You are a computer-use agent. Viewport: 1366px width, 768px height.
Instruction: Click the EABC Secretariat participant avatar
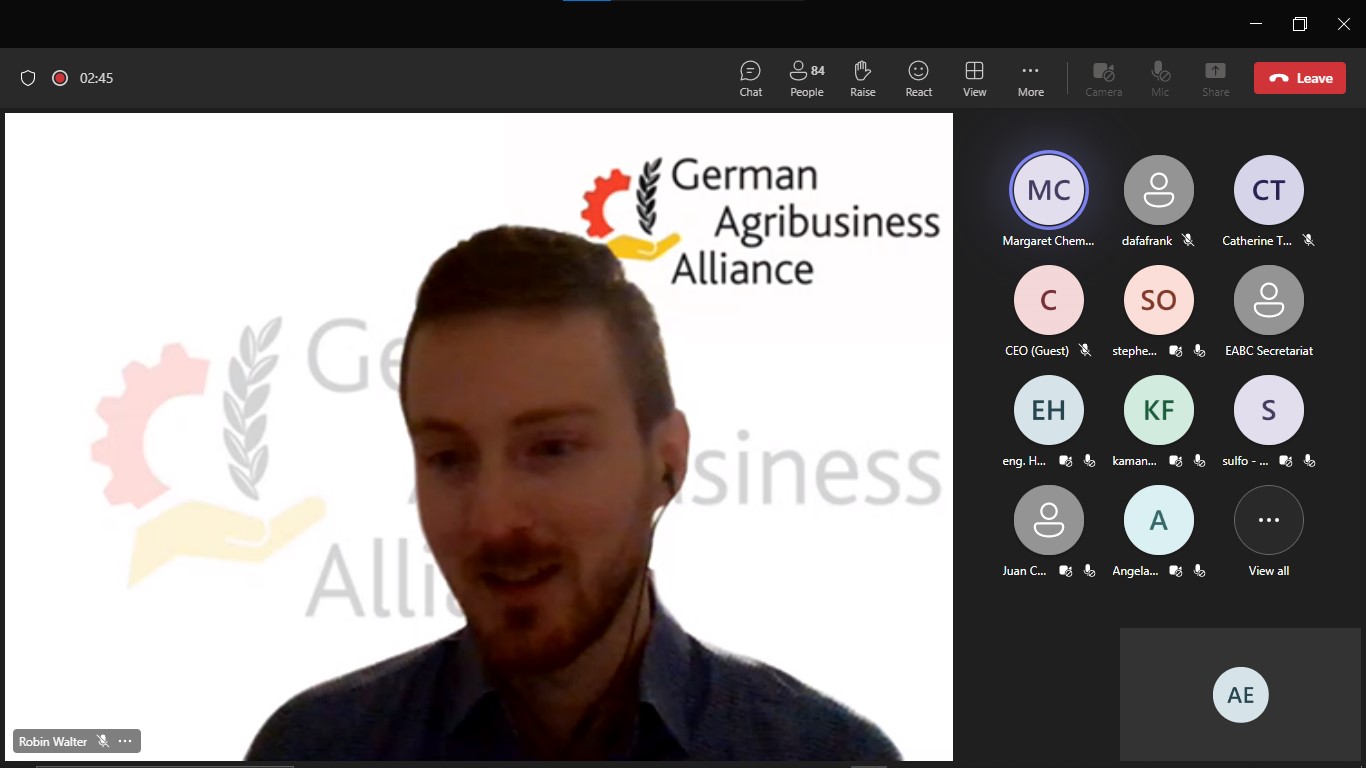1268,300
